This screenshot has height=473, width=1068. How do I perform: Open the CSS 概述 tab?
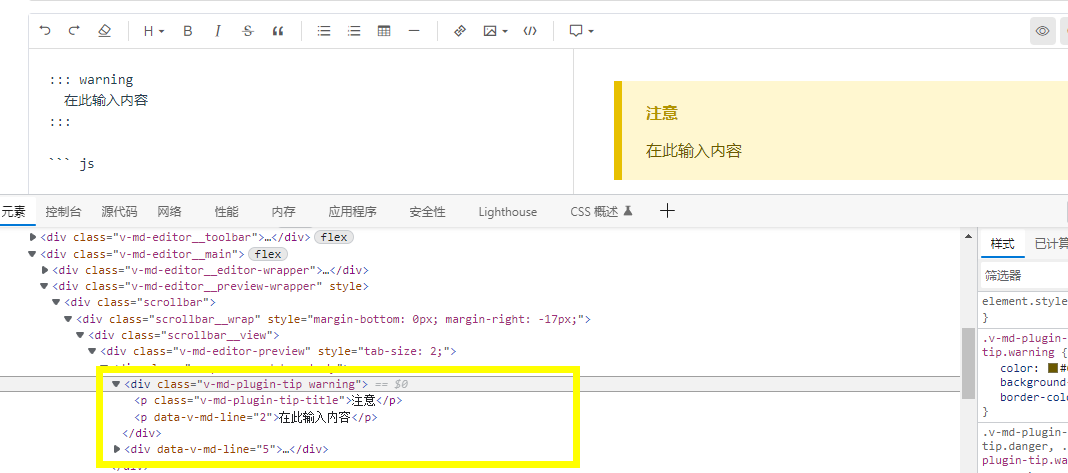coord(601,212)
